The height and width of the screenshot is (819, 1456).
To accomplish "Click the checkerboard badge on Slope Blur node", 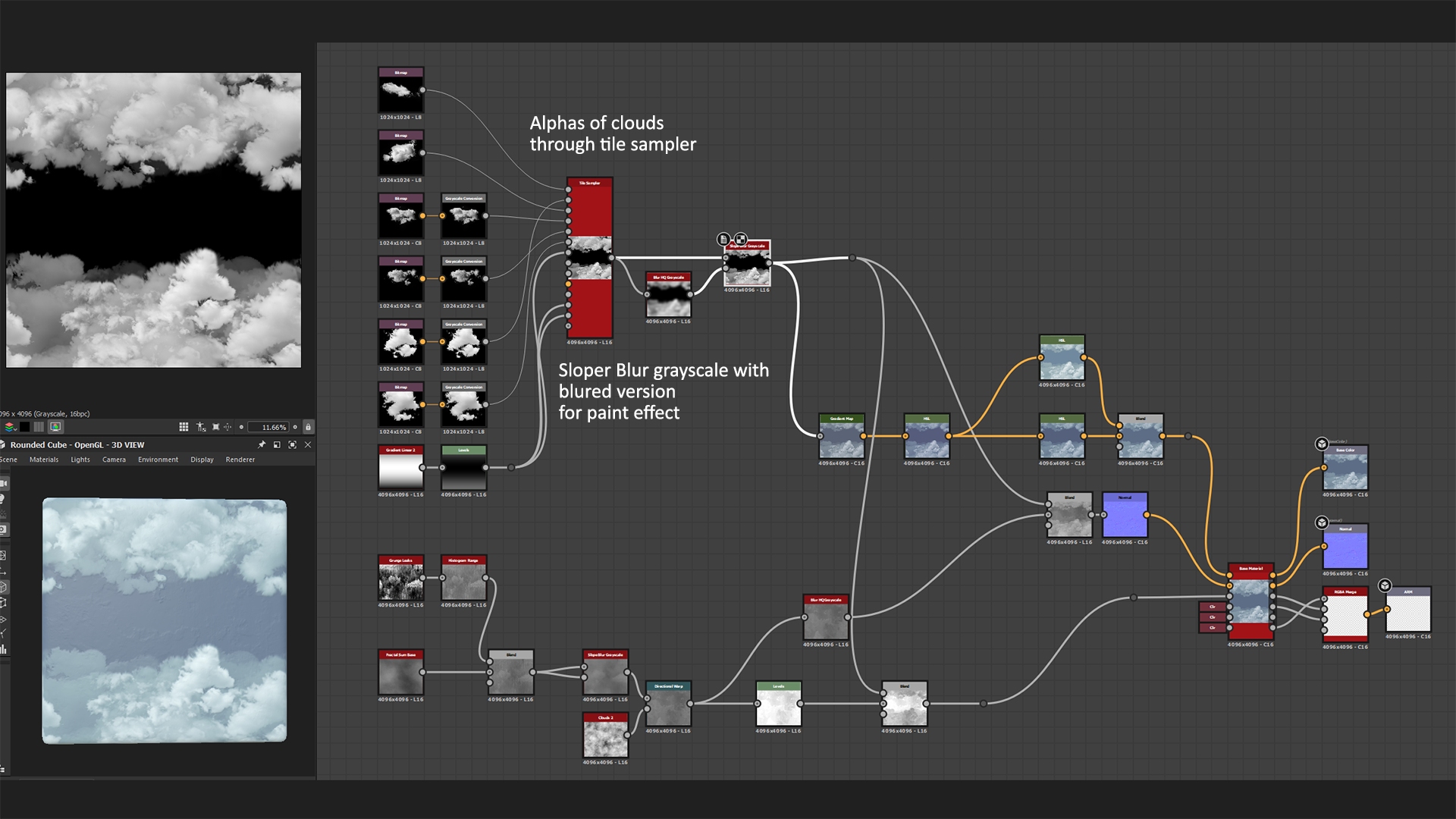I will coord(741,239).
